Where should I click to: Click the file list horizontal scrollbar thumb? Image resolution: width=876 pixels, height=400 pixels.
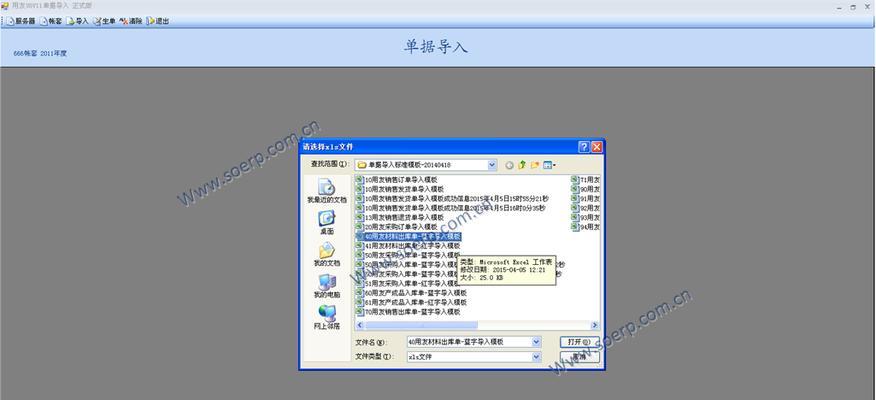(421, 325)
